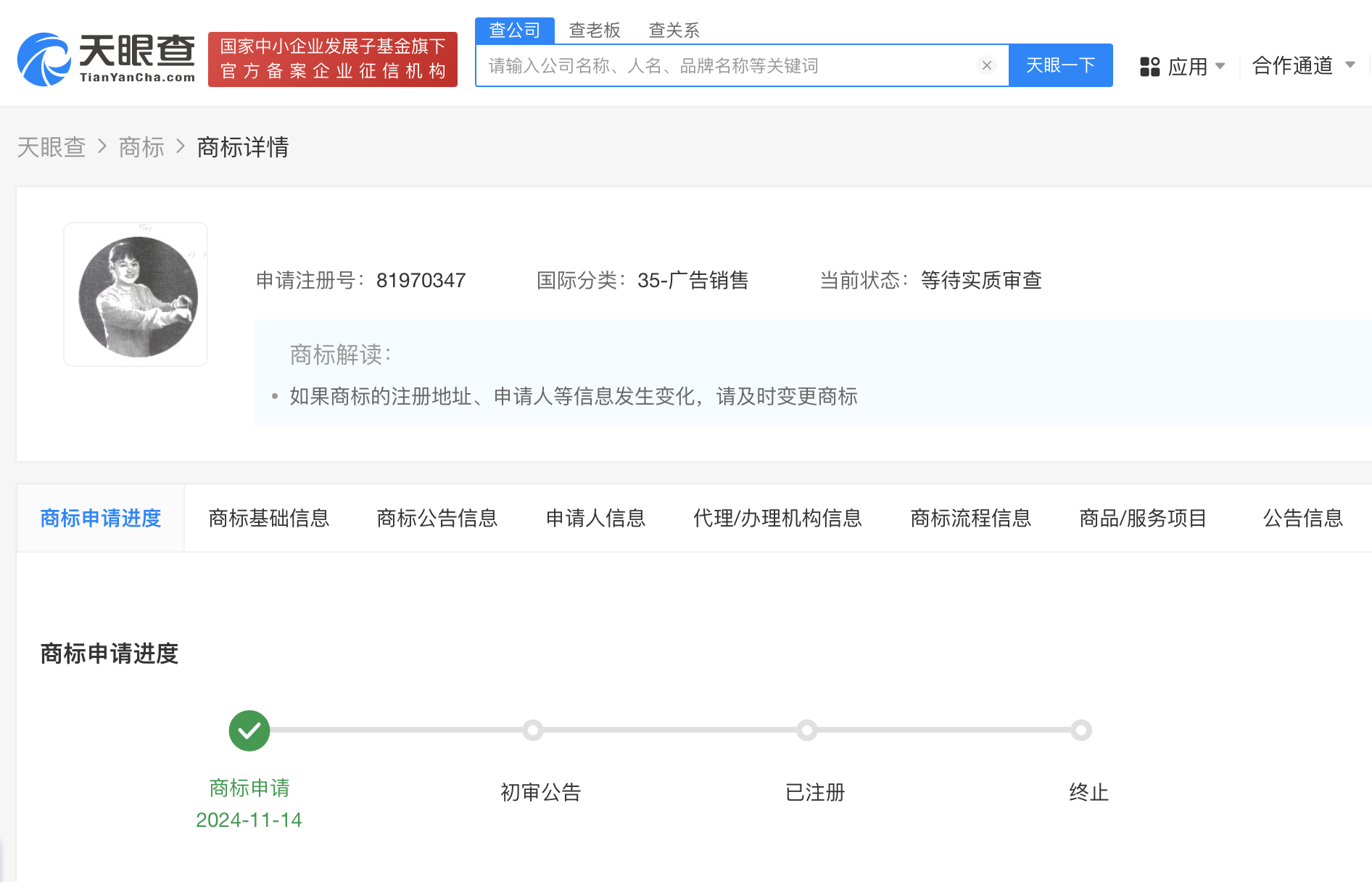Select the 公告信息 tab

coord(1302,518)
